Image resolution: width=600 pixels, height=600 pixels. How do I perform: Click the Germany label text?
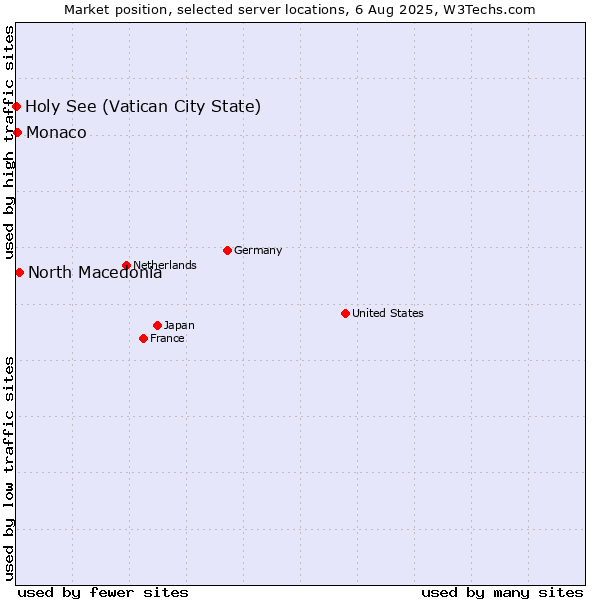(258, 250)
